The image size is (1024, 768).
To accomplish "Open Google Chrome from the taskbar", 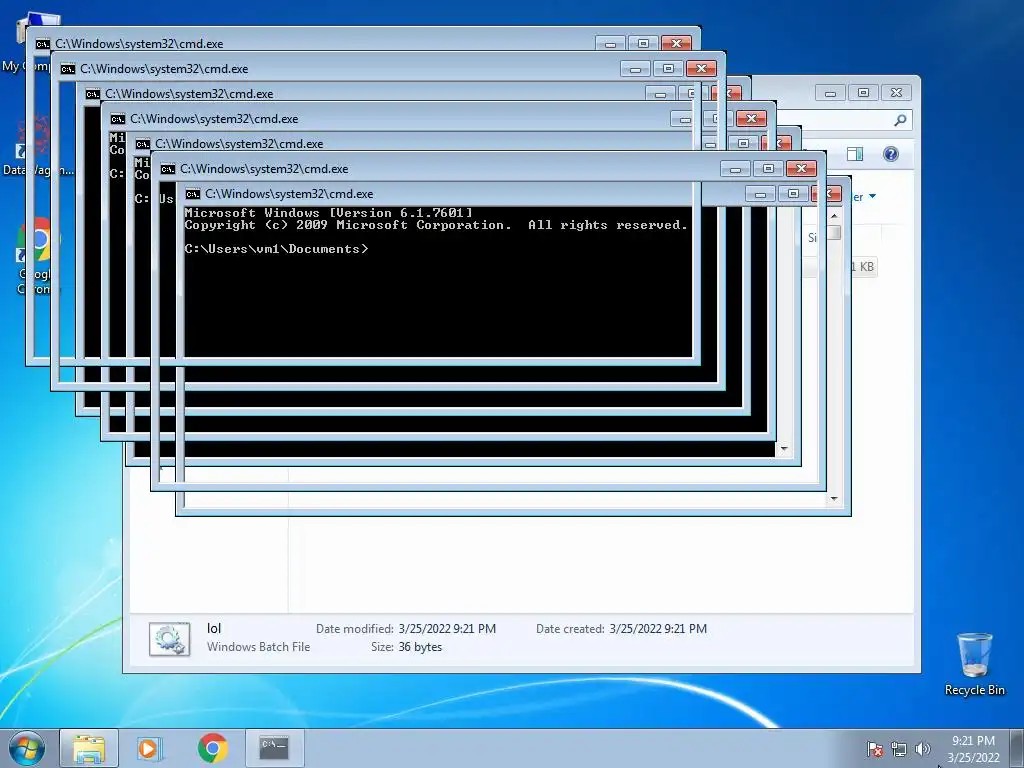I will (x=212, y=748).
